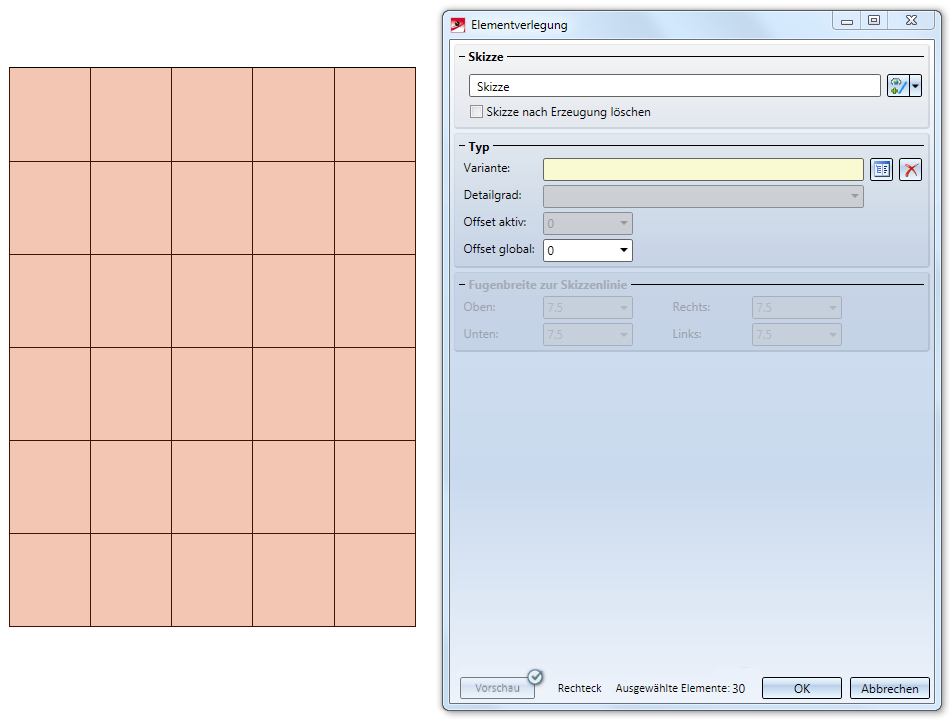Viewport: 950px width, 724px height.
Task: Click the Offset global: label
Action: (x=499, y=249)
